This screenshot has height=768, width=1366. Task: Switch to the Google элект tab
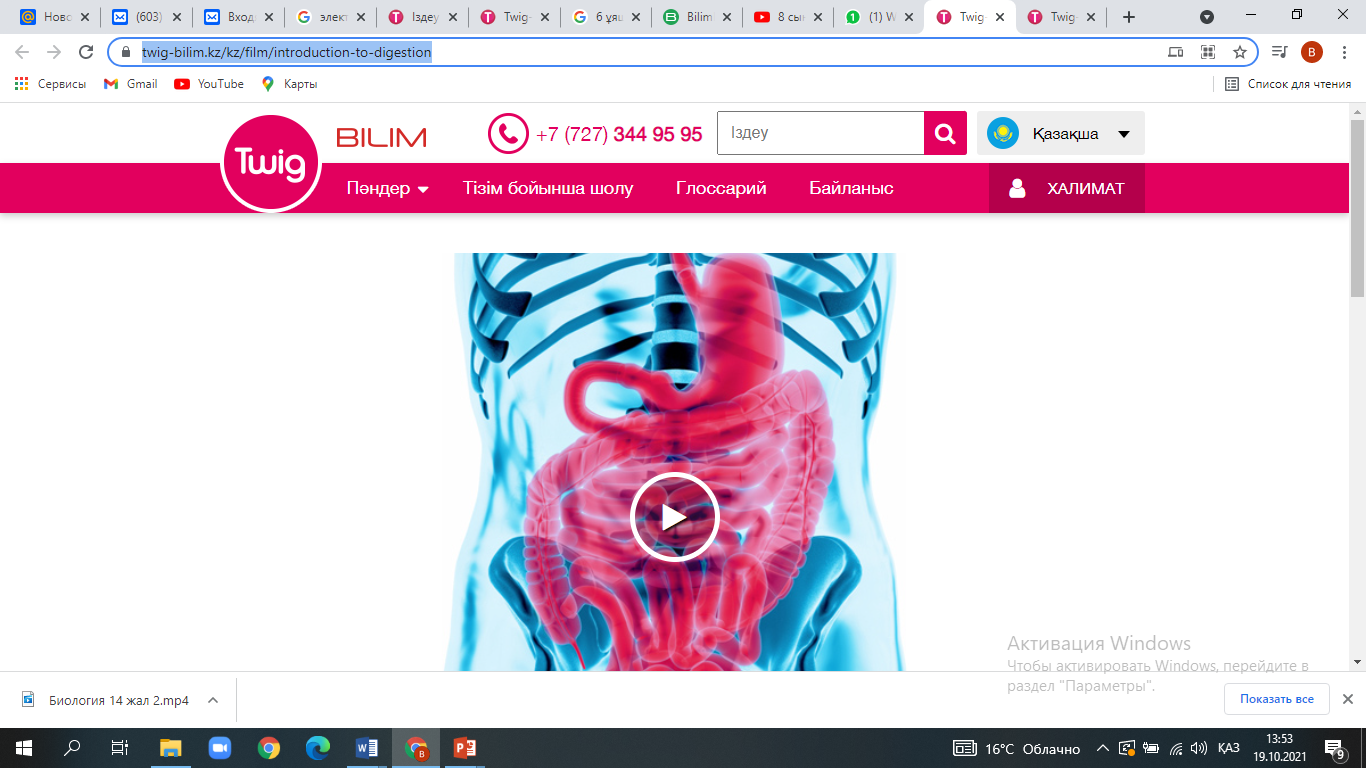(x=330, y=17)
